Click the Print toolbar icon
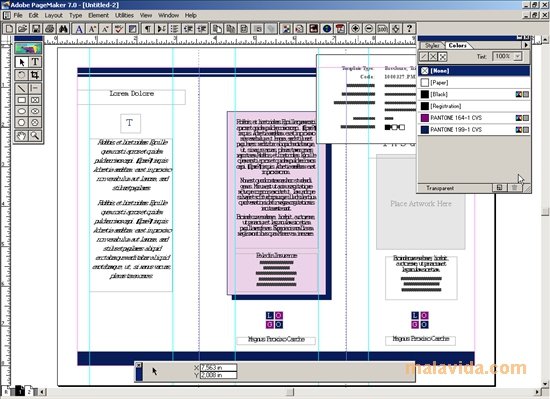Viewport: 550px width, 399px height. 49,29
